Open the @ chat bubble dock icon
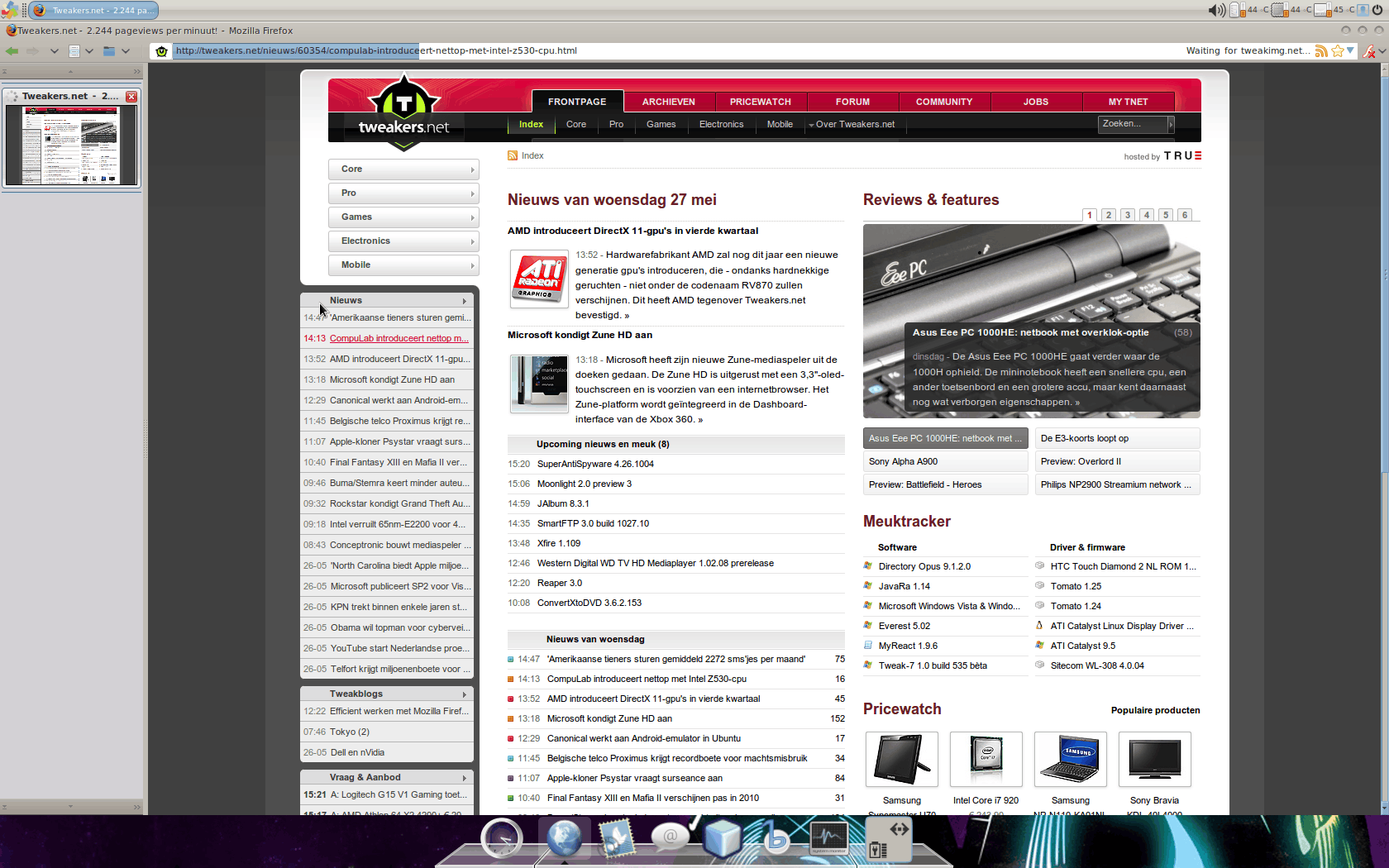 670,837
